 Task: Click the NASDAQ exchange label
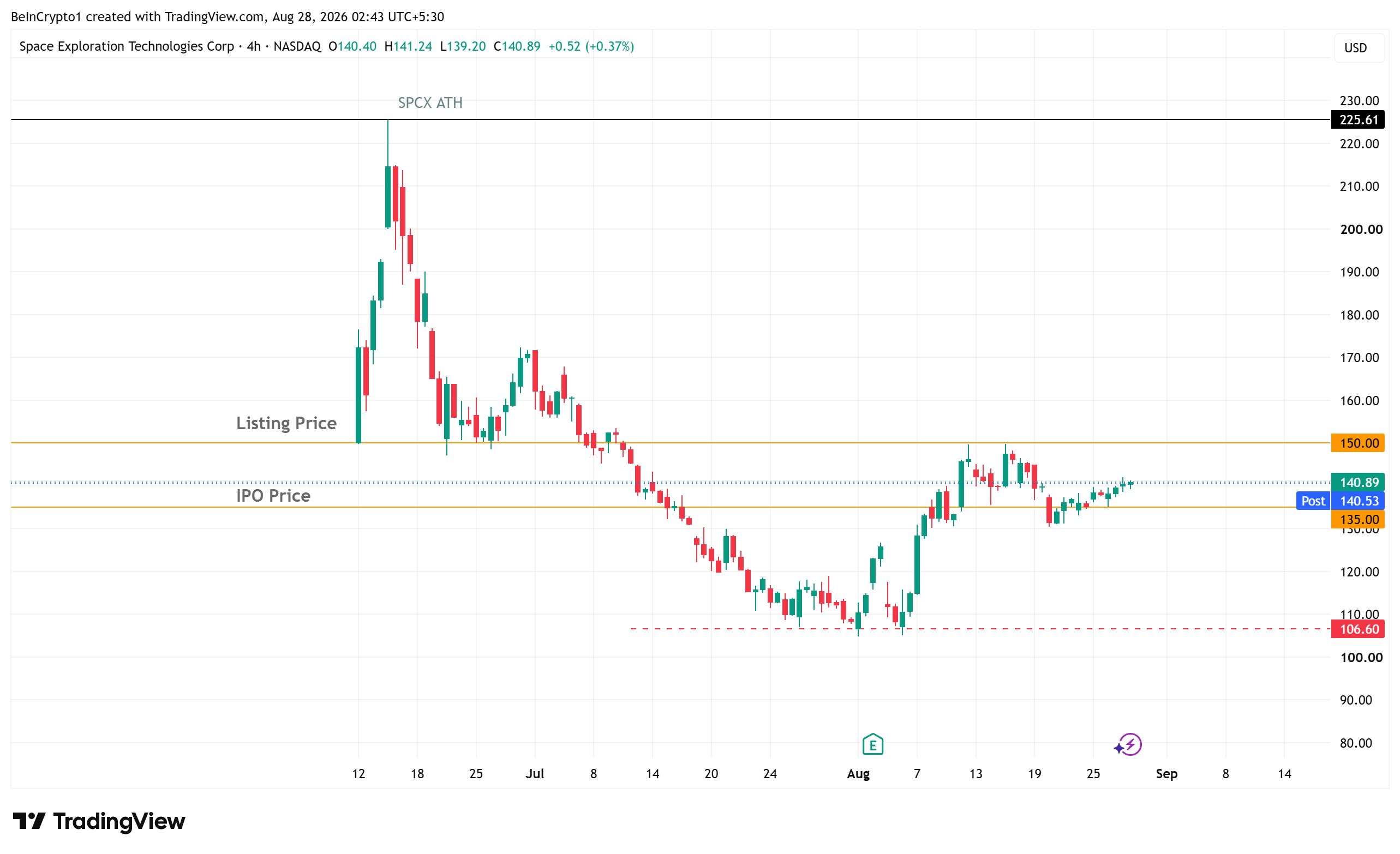point(297,46)
